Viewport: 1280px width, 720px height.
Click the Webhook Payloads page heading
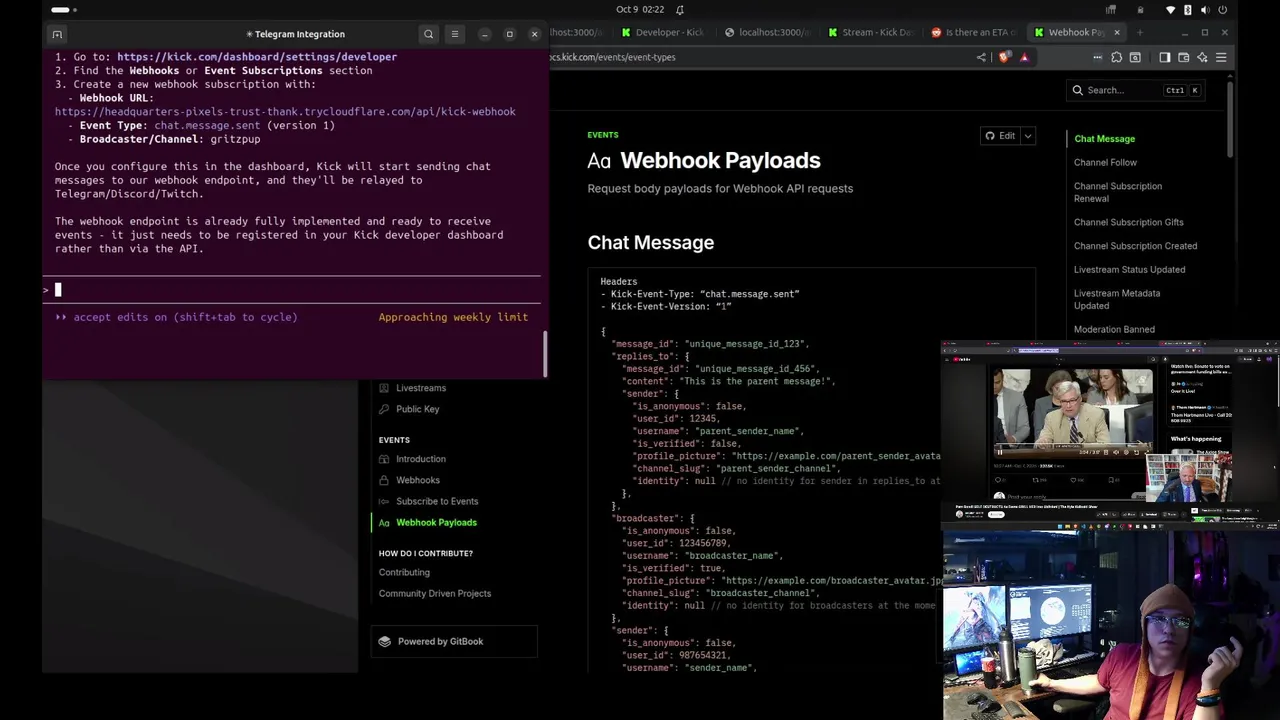pos(720,161)
